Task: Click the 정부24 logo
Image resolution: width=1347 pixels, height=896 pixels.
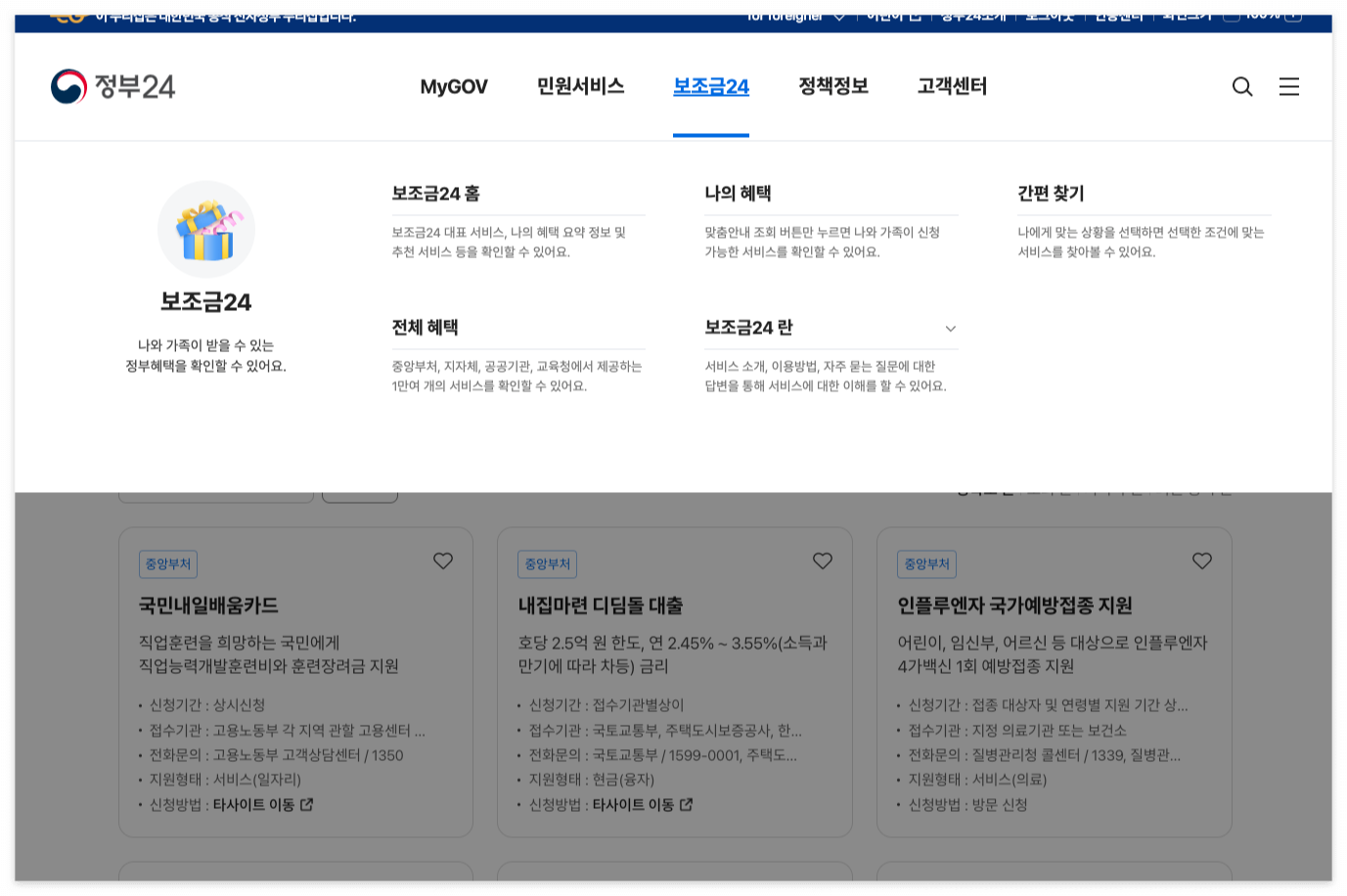Action: (x=112, y=86)
